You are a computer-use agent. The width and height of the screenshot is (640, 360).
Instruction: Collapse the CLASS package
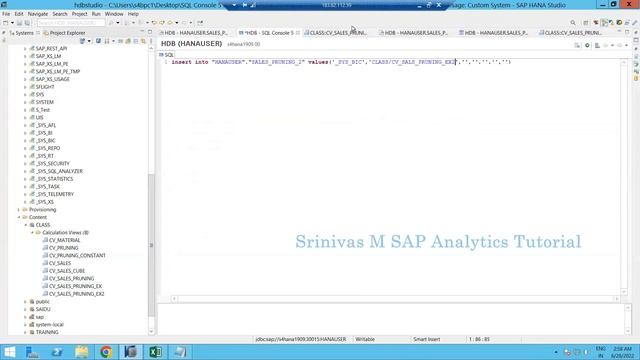[25, 225]
